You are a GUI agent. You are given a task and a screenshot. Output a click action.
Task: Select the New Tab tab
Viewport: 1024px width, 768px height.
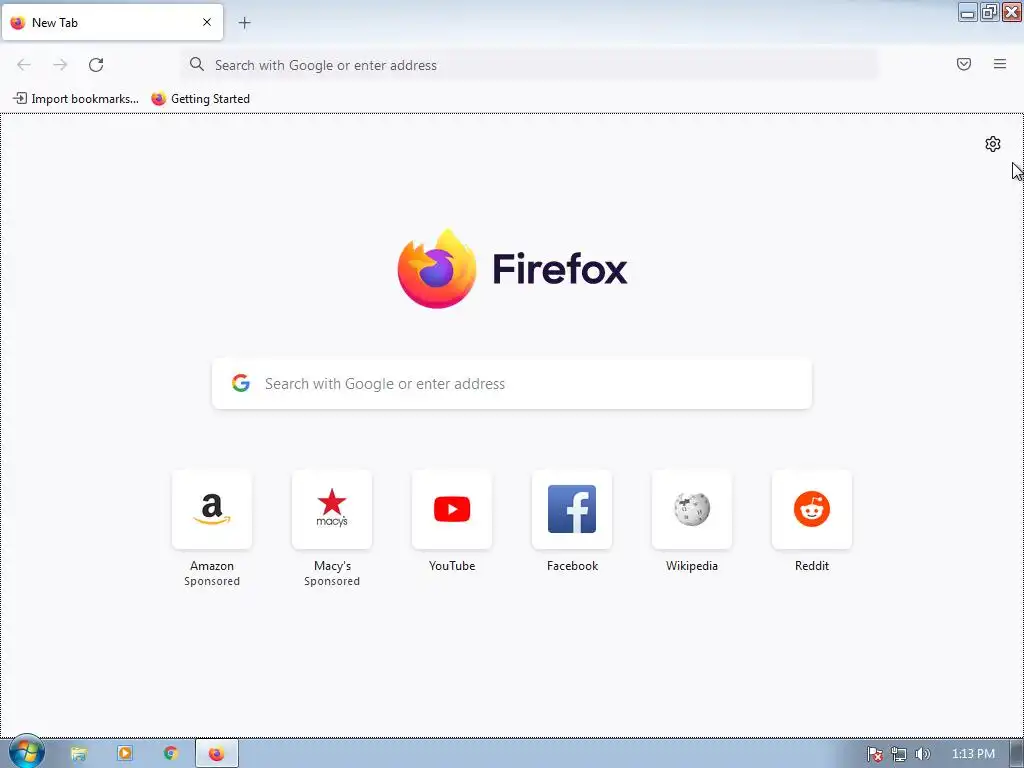(x=112, y=22)
